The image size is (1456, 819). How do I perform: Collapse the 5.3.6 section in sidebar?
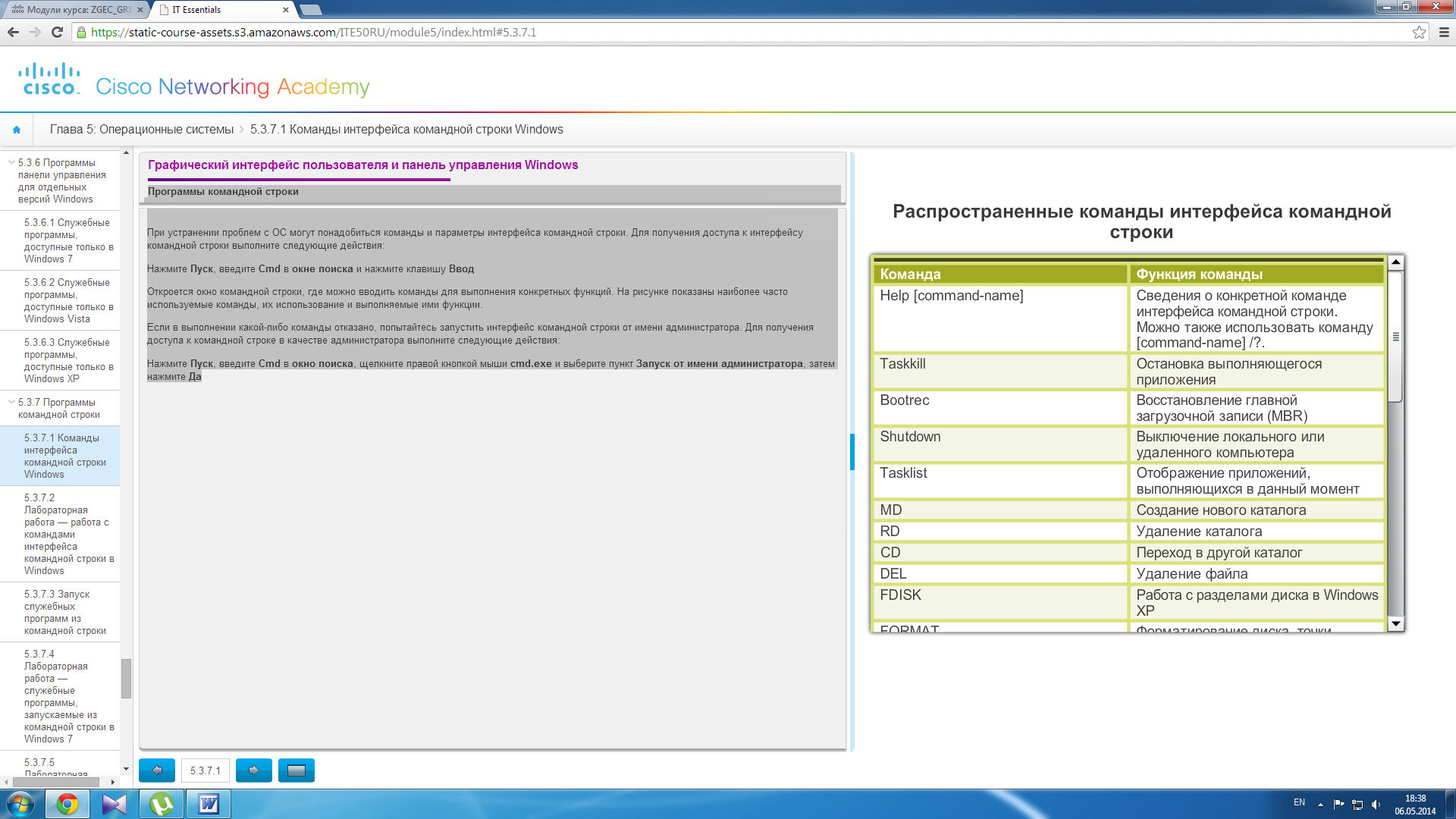point(11,162)
